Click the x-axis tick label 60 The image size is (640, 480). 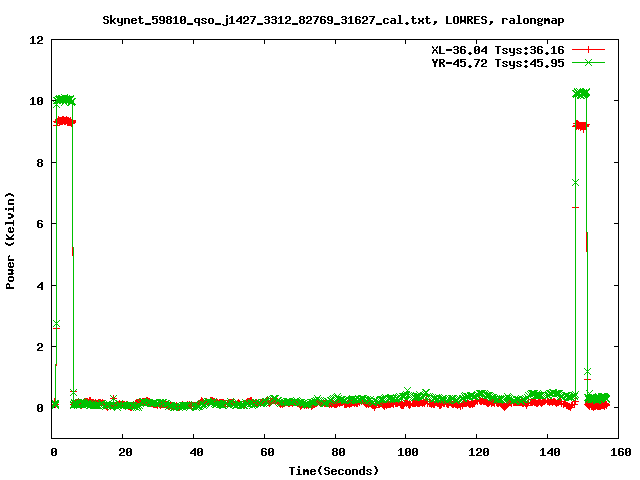[x=267, y=452]
